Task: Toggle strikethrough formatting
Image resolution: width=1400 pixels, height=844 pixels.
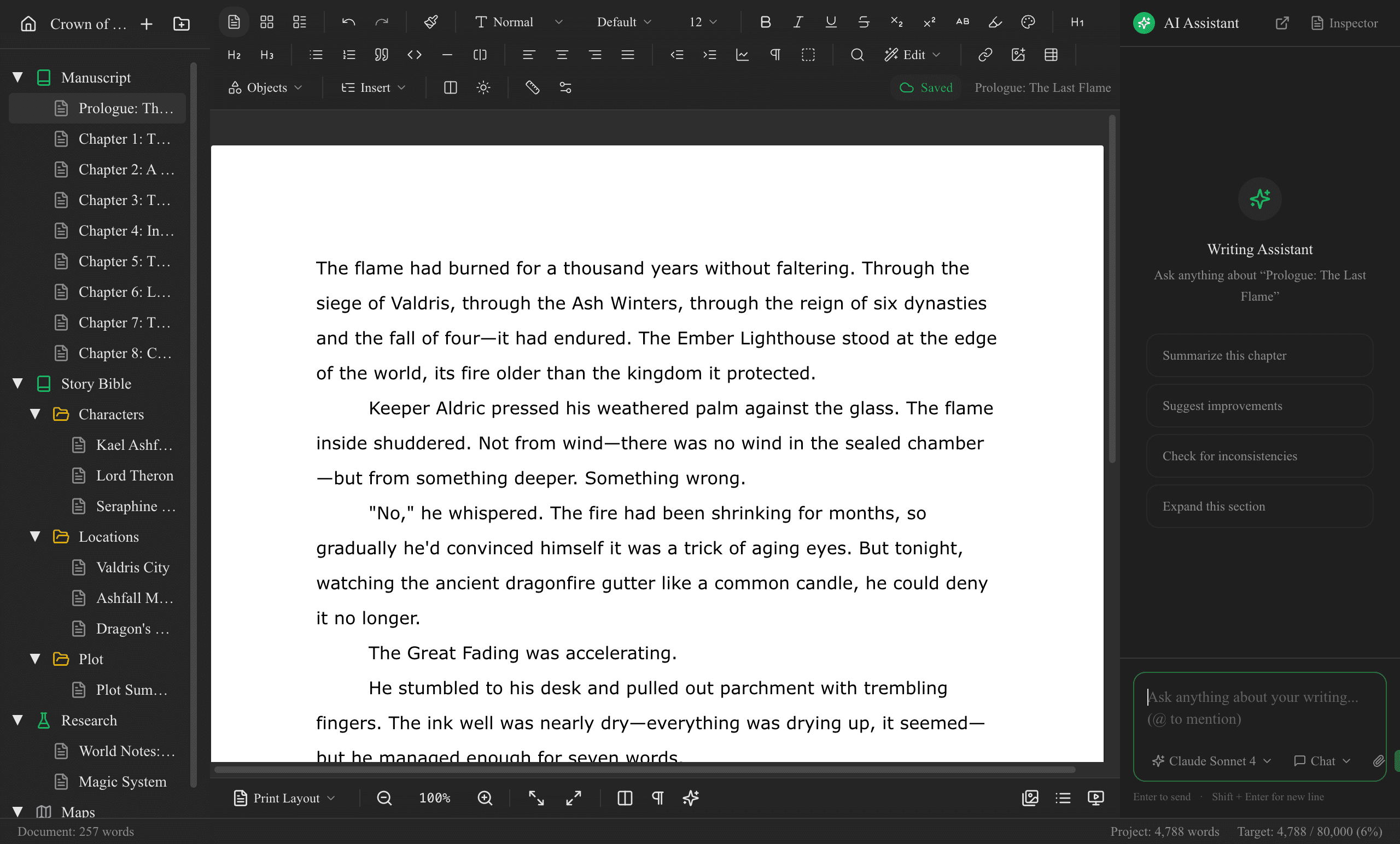Action: (863, 22)
